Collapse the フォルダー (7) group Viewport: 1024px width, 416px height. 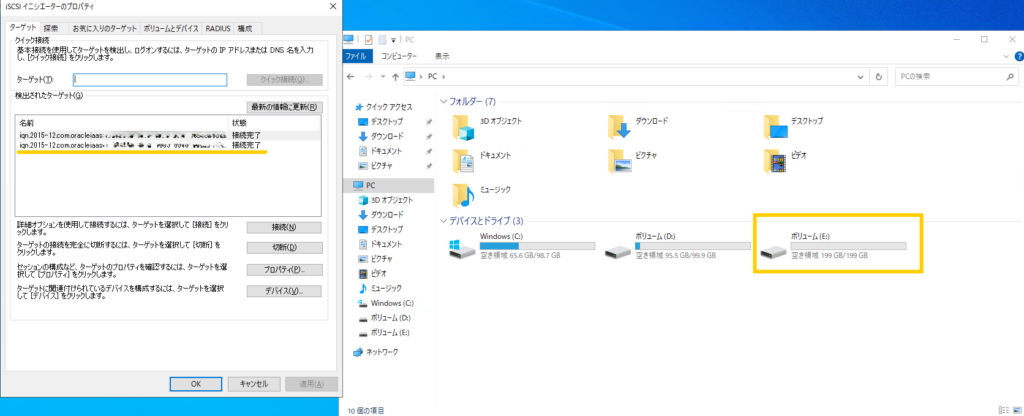click(x=444, y=102)
